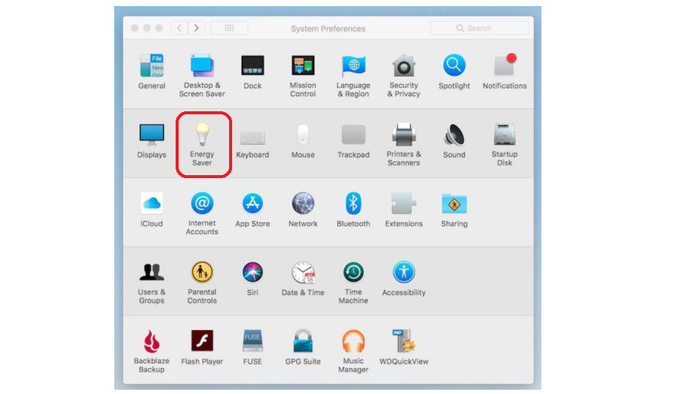Click the Show All grid button

[229, 28]
